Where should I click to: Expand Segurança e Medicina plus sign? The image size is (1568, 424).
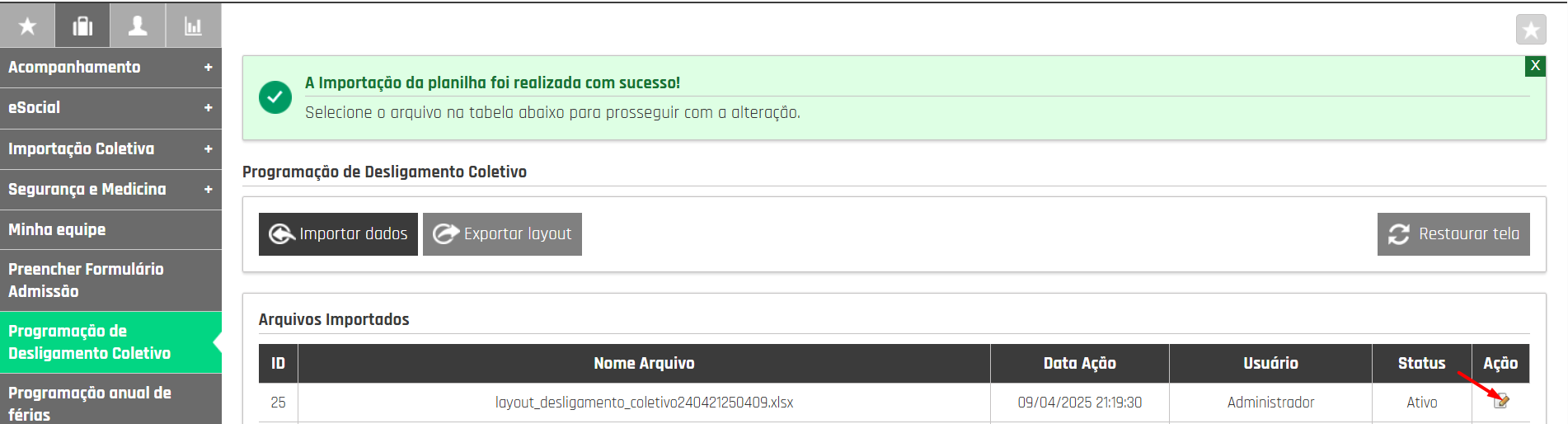pyautogui.click(x=208, y=189)
